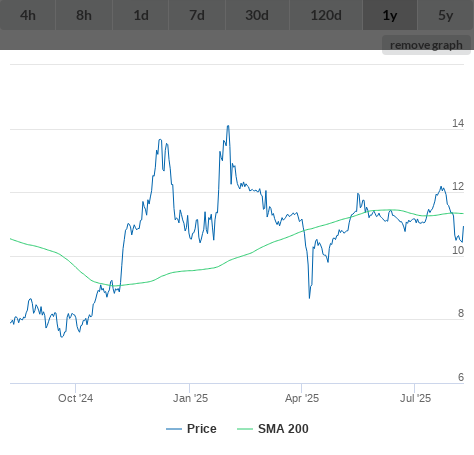Choose the 30d time range tab
Screen dimensions: 474x455
pyautogui.click(x=257, y=15)
